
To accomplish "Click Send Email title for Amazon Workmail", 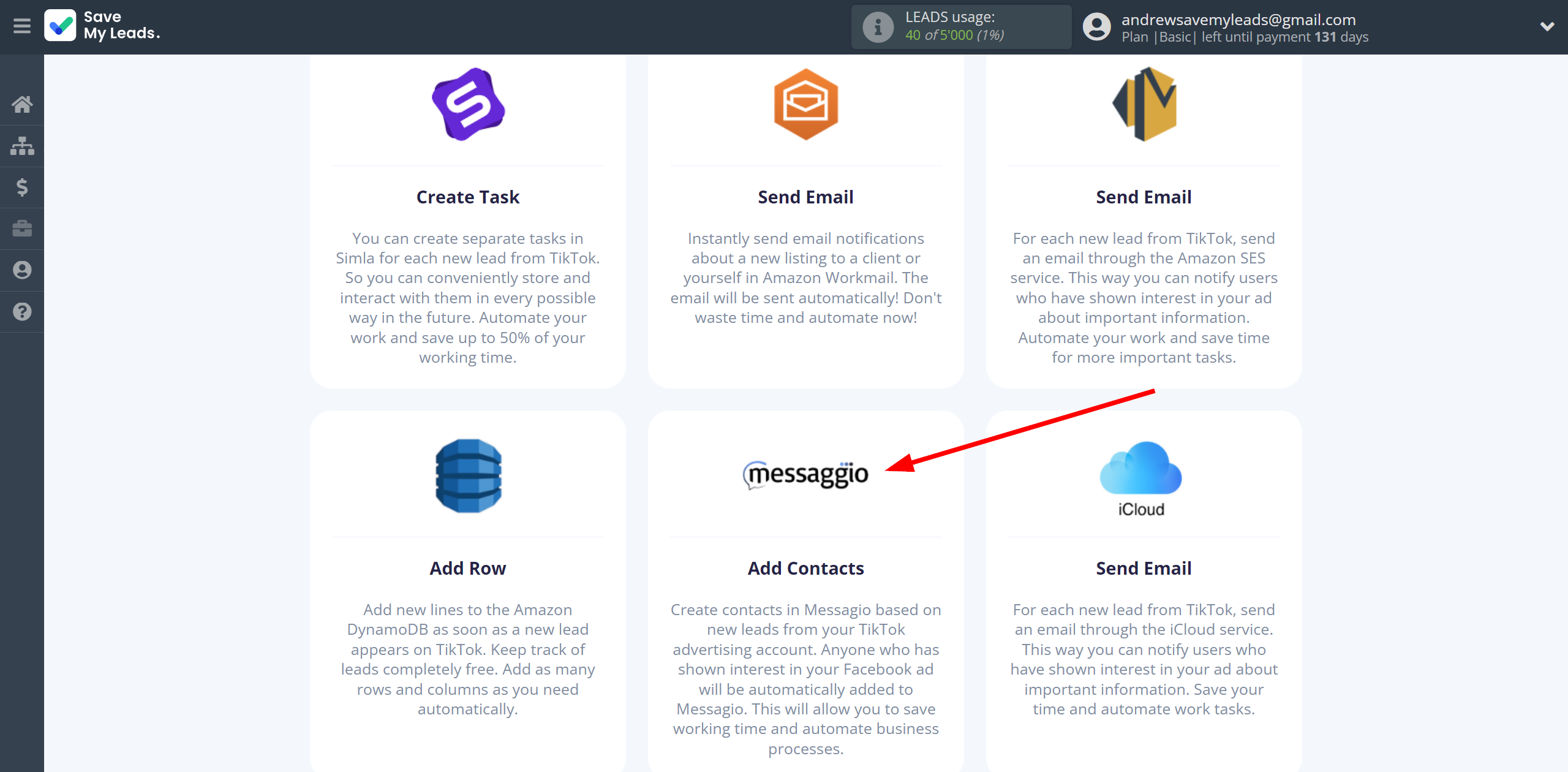I will (x=805, y=197).
